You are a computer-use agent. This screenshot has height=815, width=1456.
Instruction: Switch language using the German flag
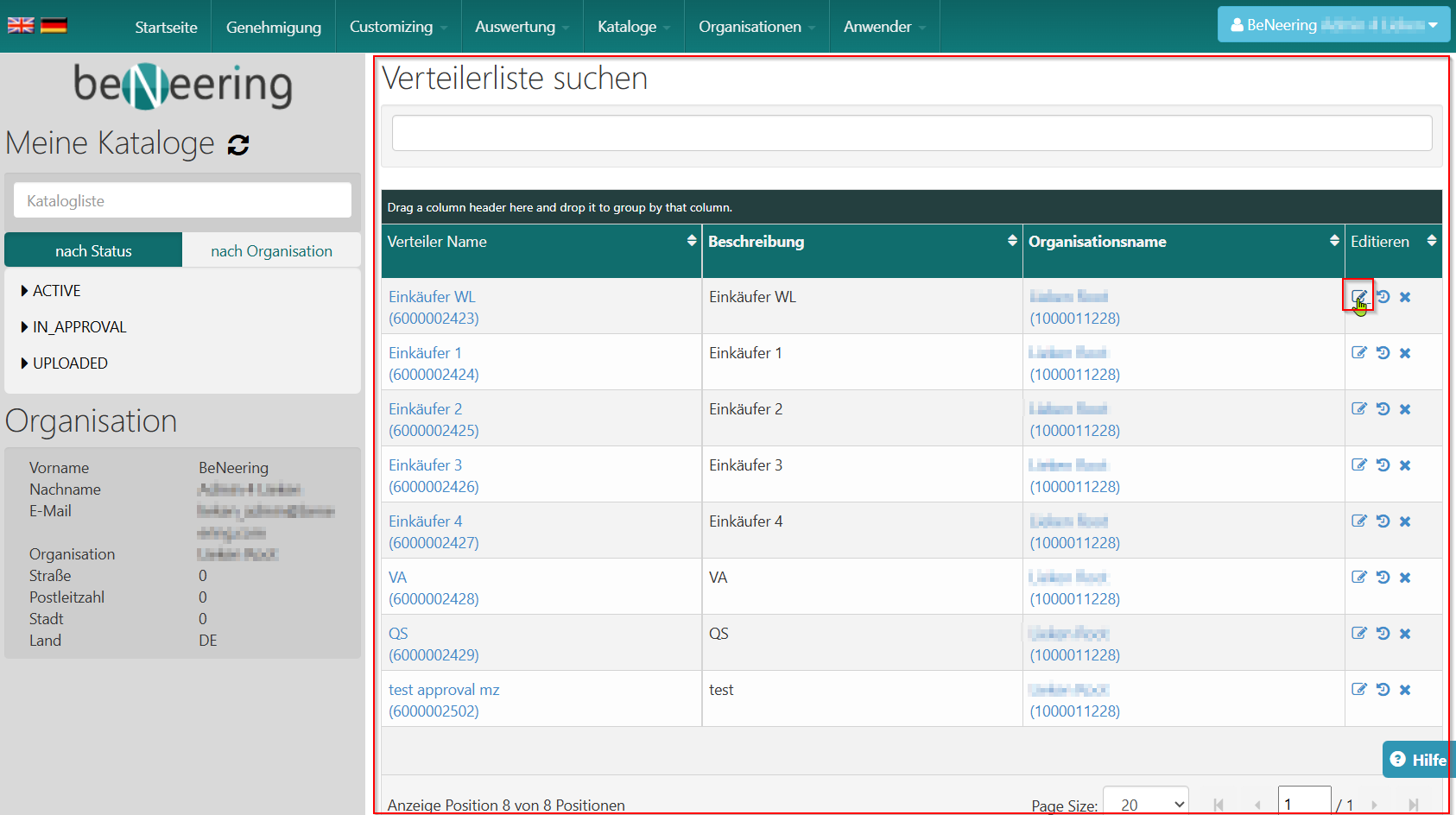coord(54,26)
